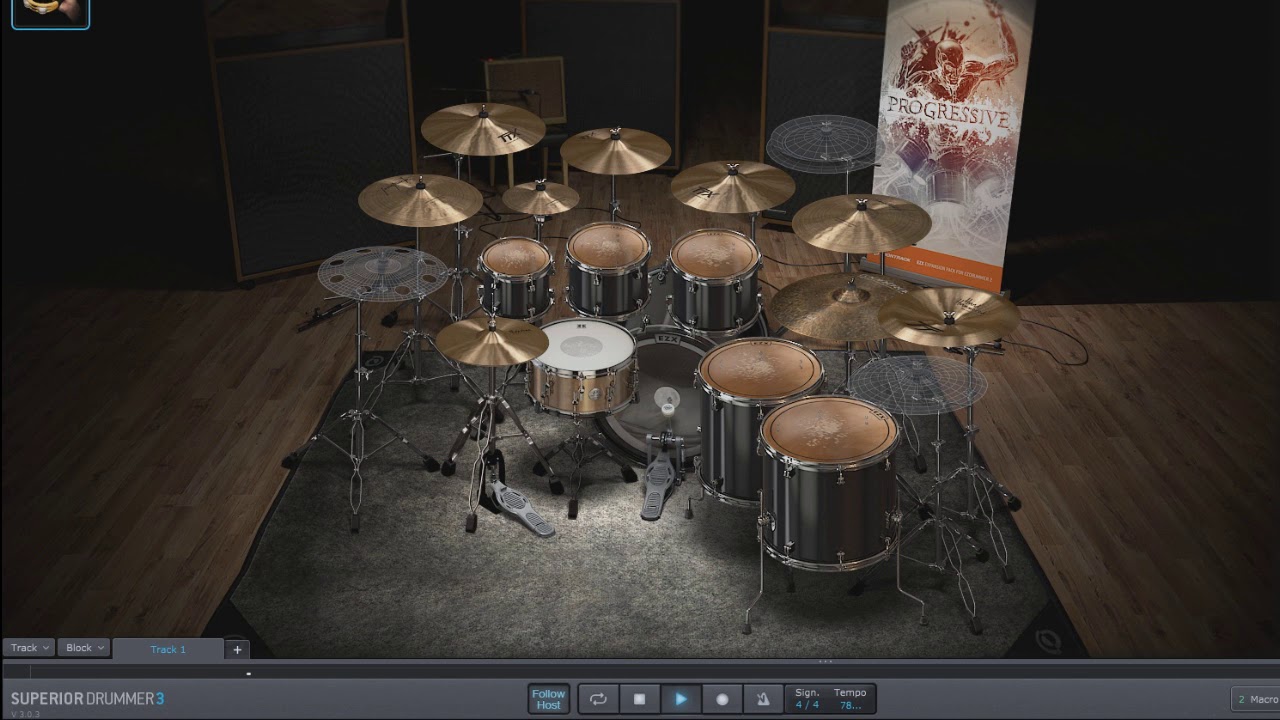Hit the far-left crash cymbal
Image resolution: width=1280 pixels, height=720 pixels.
coord(420,199)
